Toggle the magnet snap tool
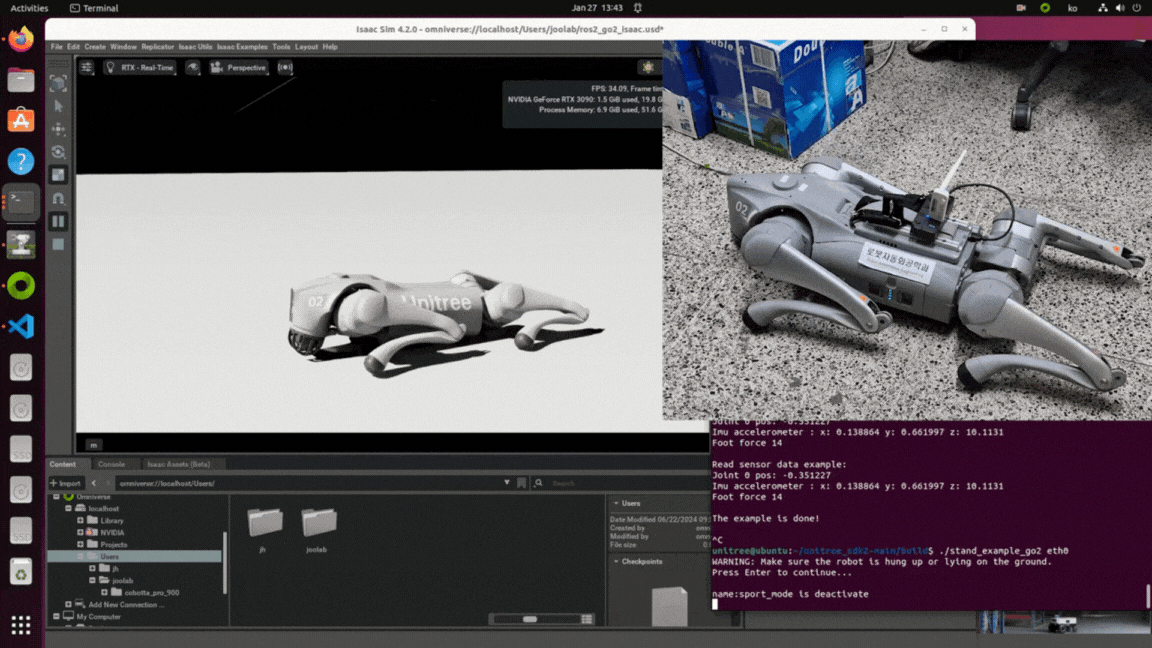 [x=59, y=198]
